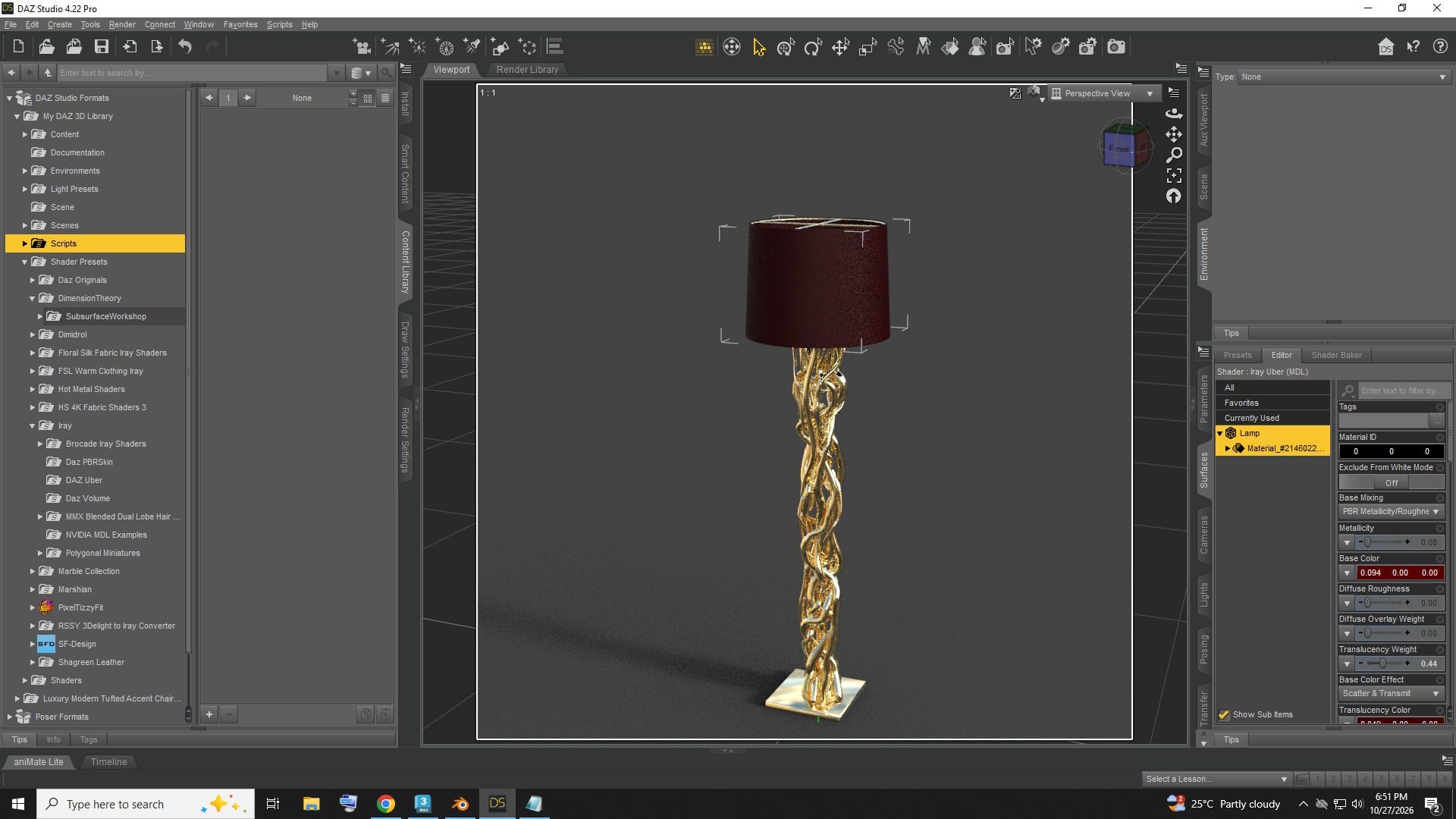The image size is (1456, 819).
Task: Click the DS home icon
Action: coord(1385,47)
